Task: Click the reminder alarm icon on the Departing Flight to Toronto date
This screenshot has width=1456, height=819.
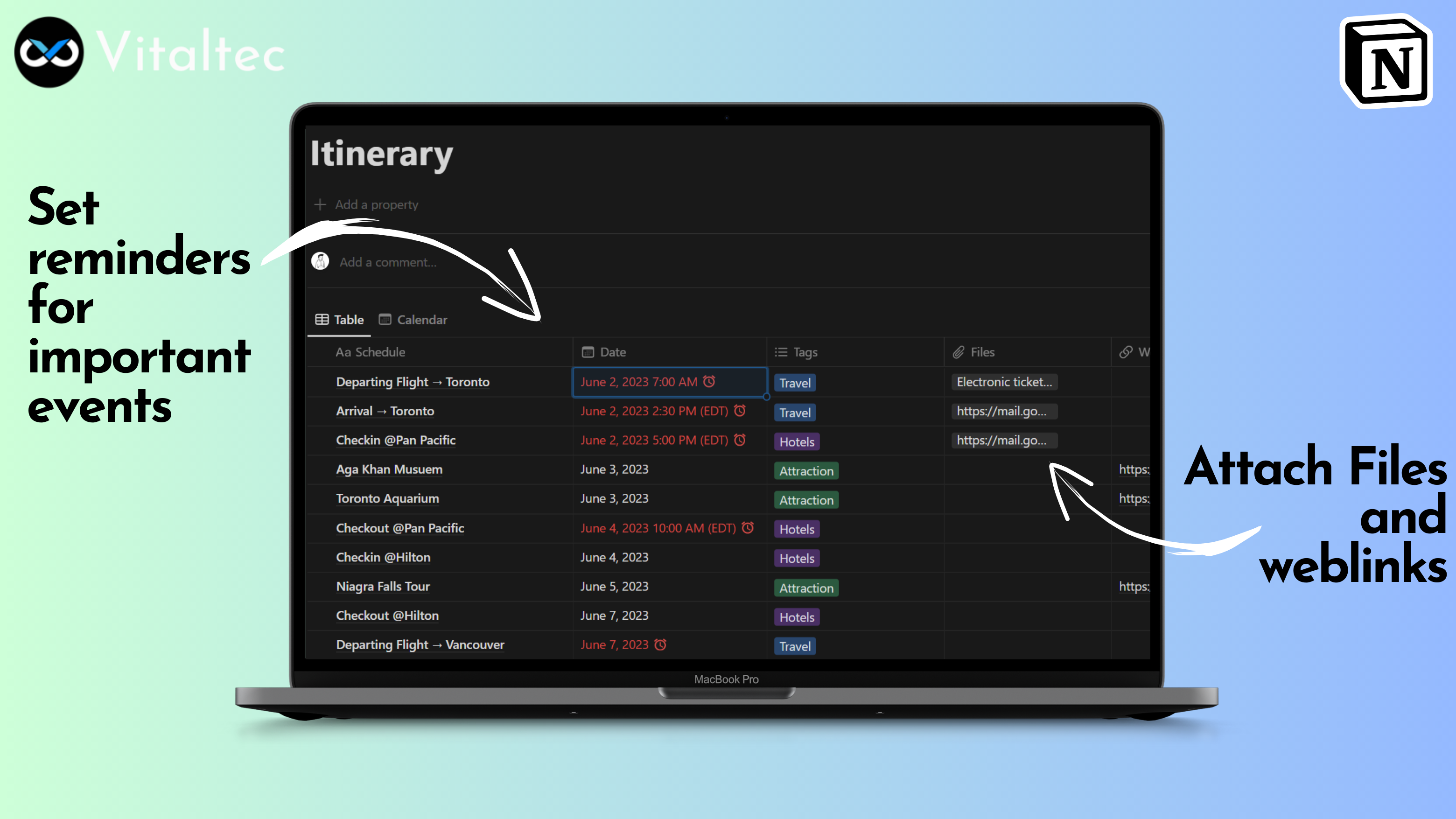Action: tap(709, 382)
